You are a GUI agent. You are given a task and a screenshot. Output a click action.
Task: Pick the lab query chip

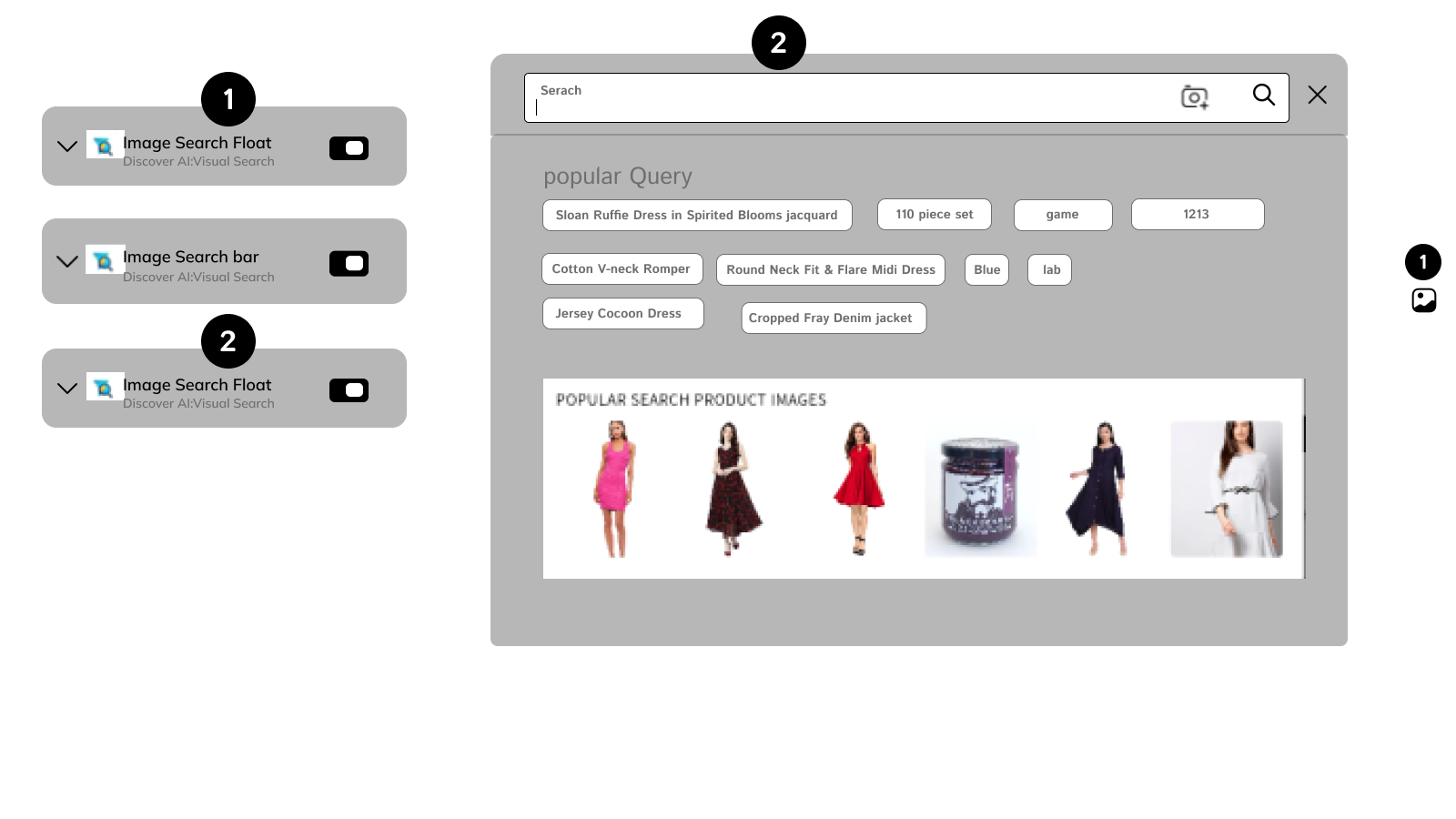1049,270
